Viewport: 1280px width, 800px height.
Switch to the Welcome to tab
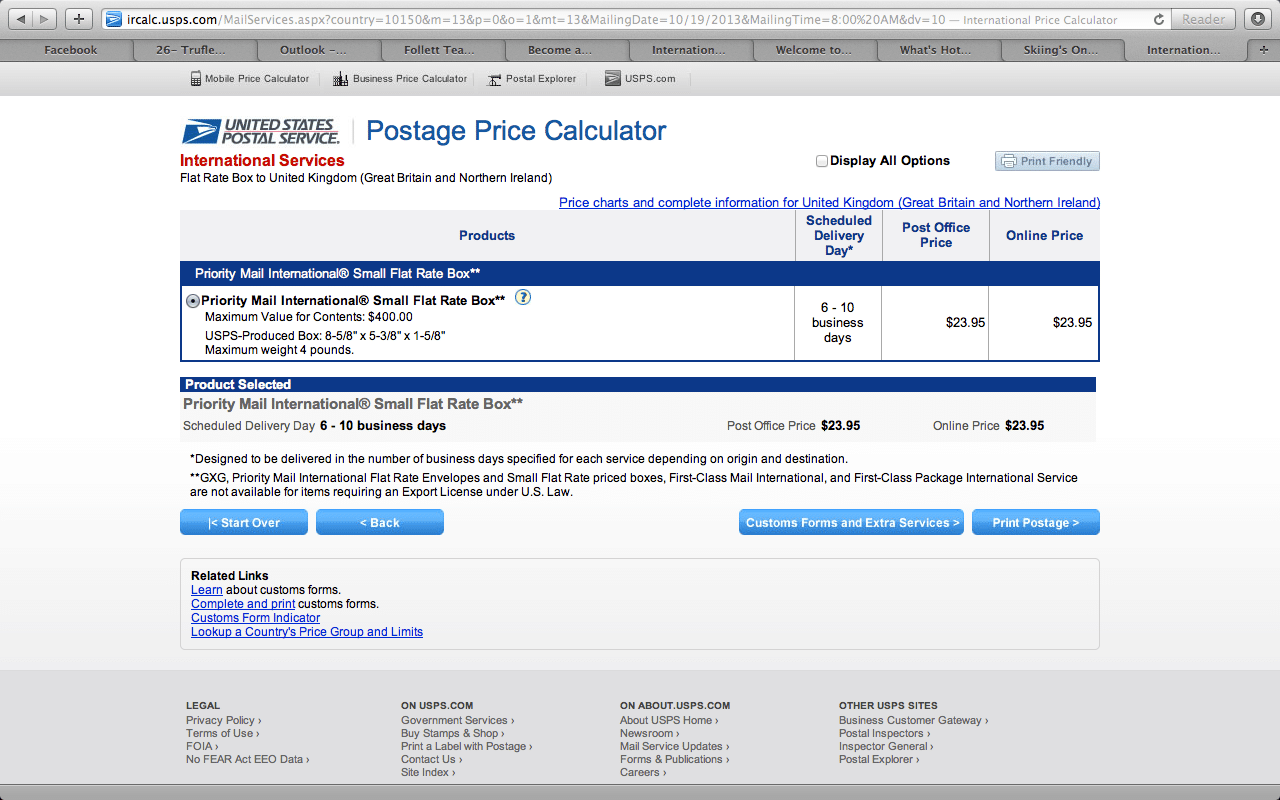[813, 50]
